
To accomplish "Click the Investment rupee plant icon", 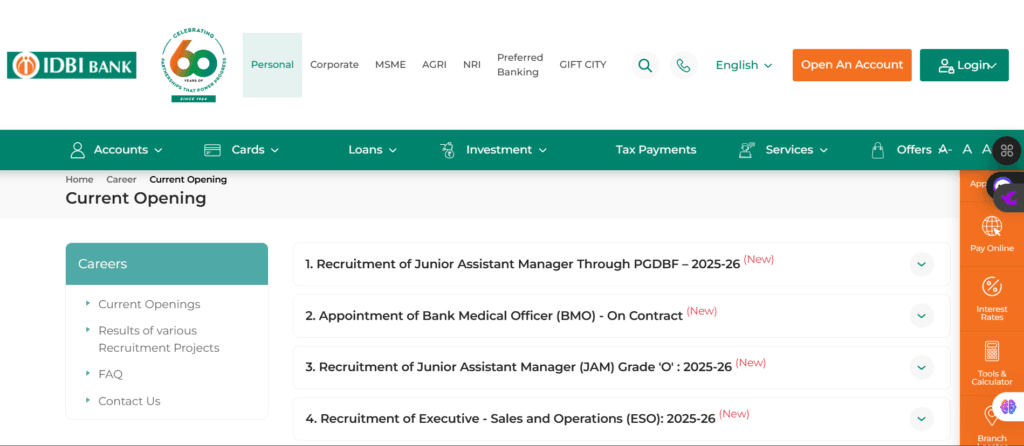I will click(x=448, y=150).
